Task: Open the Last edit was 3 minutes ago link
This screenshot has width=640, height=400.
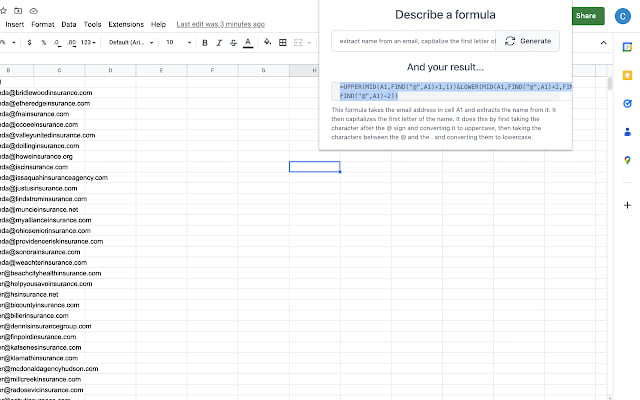Action: click(220, 24)
